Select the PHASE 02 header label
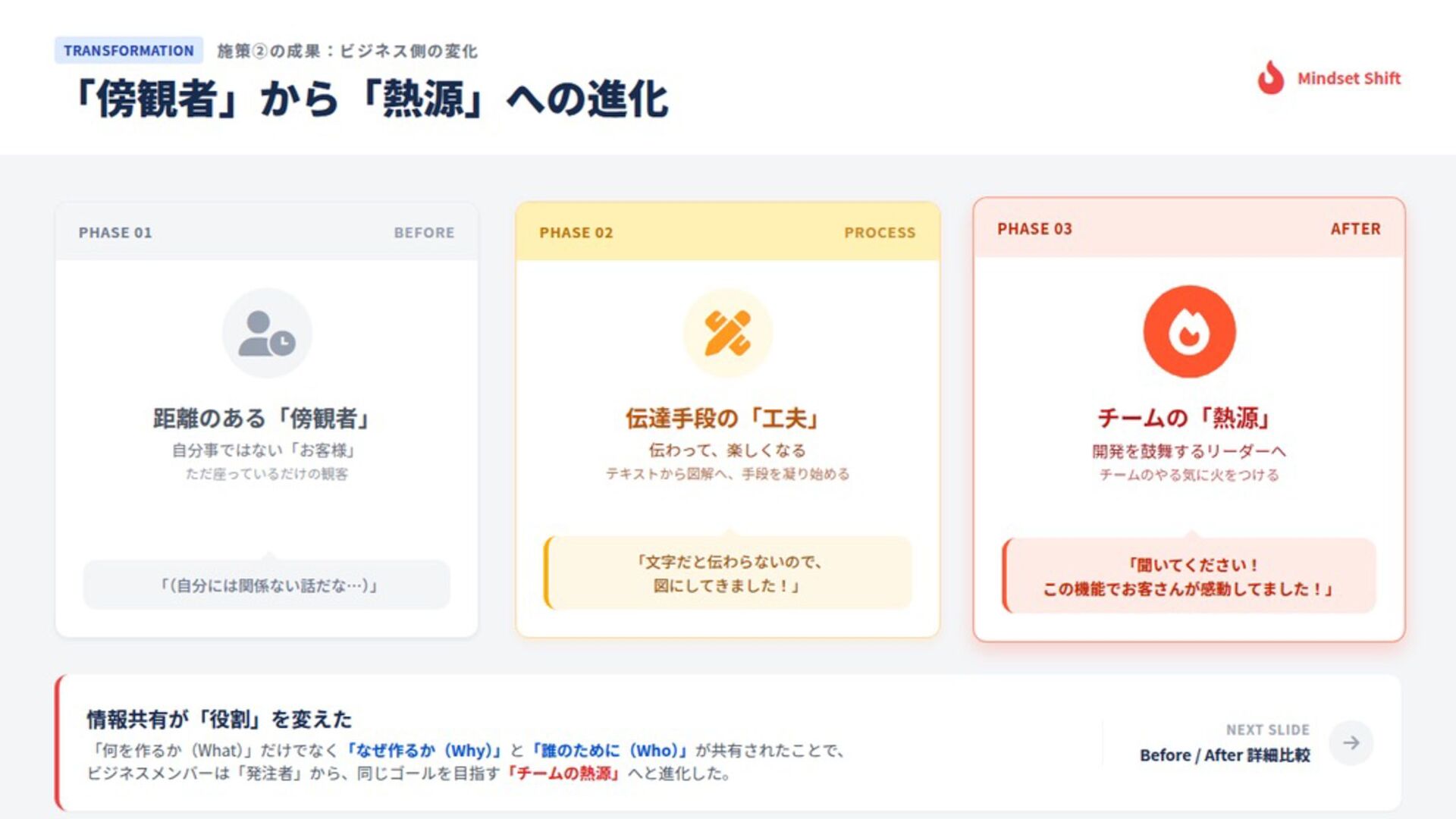This screenshot has width=1456, height=819. point(576,233)
